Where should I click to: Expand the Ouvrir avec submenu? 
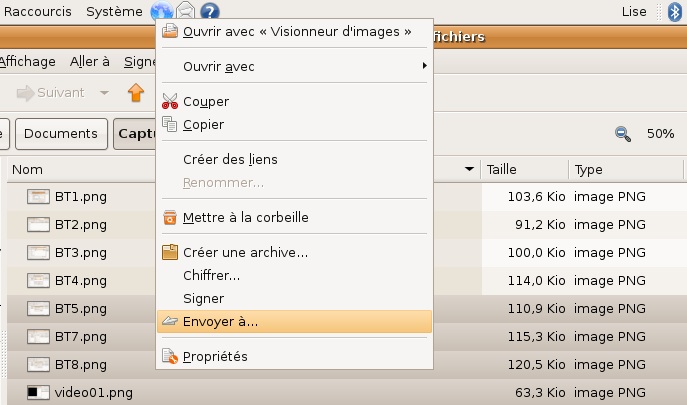point(300,66)
